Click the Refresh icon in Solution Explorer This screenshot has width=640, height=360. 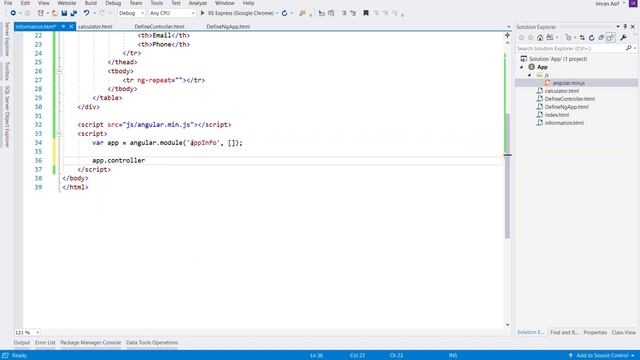(591, 38)
